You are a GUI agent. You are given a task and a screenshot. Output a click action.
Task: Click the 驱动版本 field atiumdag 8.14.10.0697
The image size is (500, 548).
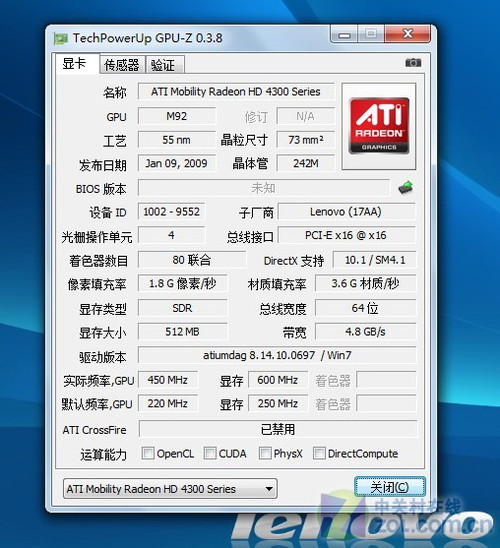[277, 355]
